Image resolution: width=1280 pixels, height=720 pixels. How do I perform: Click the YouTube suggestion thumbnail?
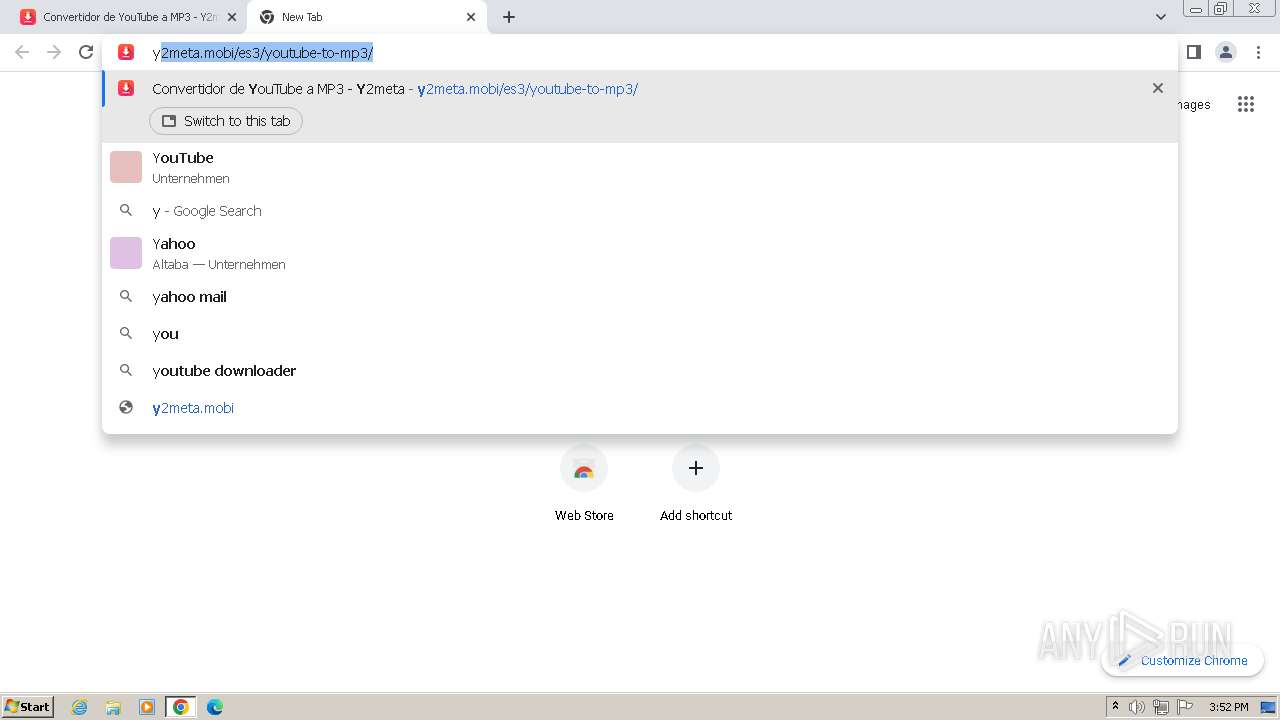point(126,167)
